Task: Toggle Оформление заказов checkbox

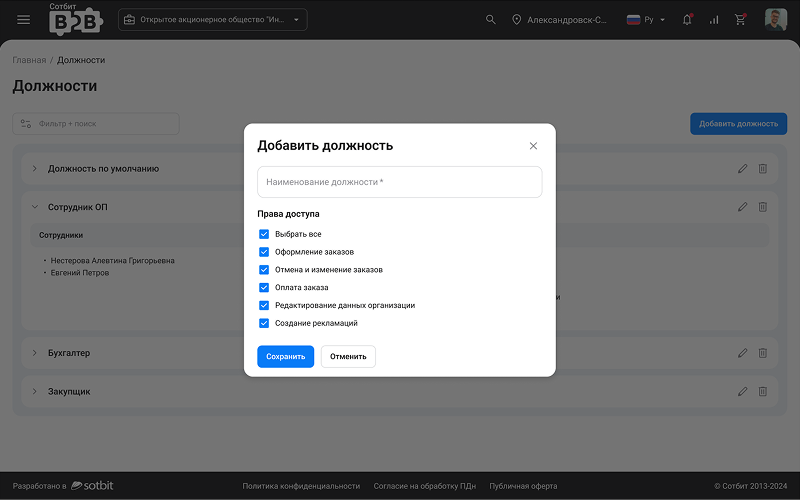Action: click(x=264, y=252)
